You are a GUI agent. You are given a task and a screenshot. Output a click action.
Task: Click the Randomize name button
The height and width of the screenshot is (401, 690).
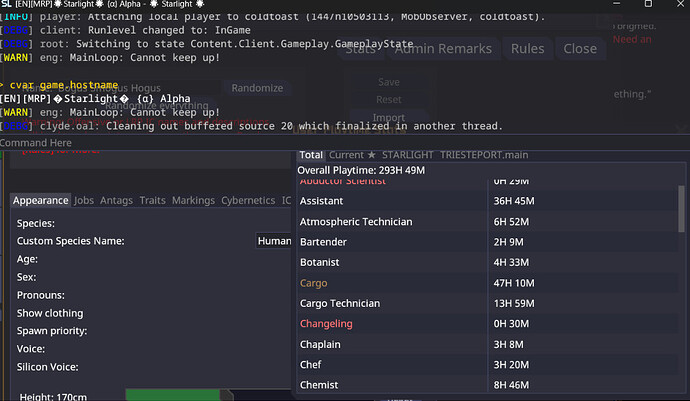point(257,88)
